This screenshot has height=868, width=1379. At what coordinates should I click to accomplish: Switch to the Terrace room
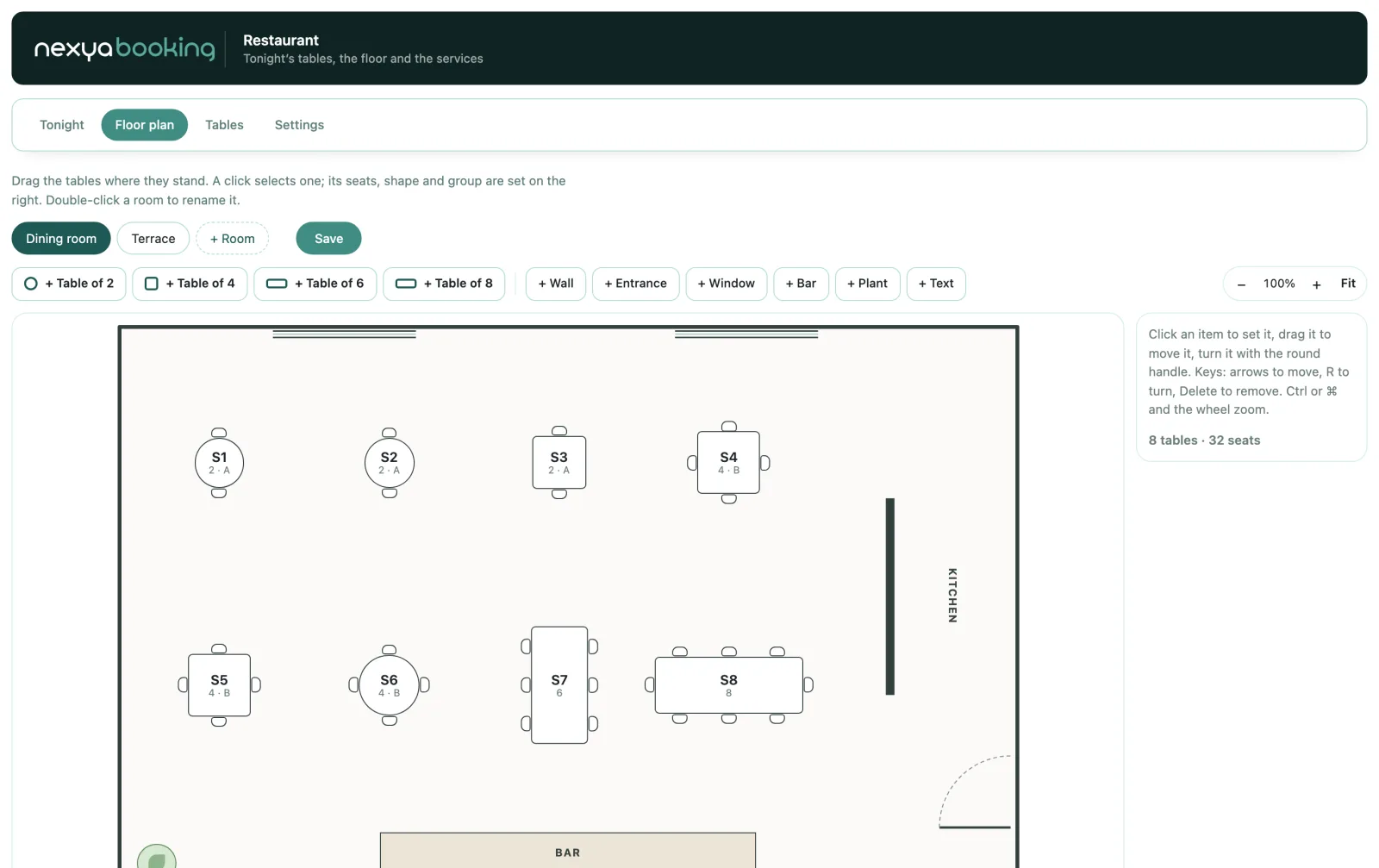[153, 239]
